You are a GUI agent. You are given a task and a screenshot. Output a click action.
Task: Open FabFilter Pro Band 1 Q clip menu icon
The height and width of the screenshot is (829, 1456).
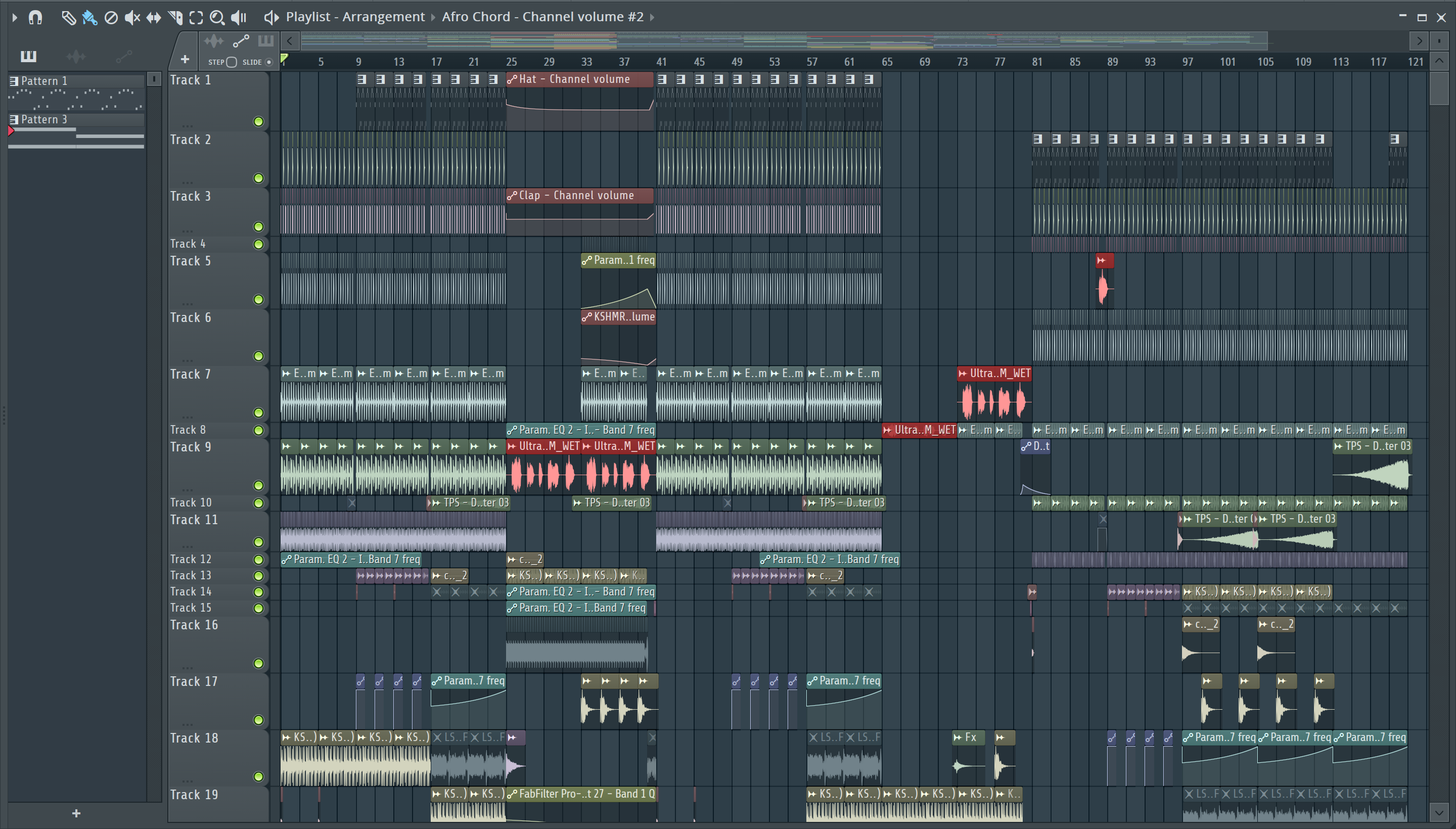512,794
